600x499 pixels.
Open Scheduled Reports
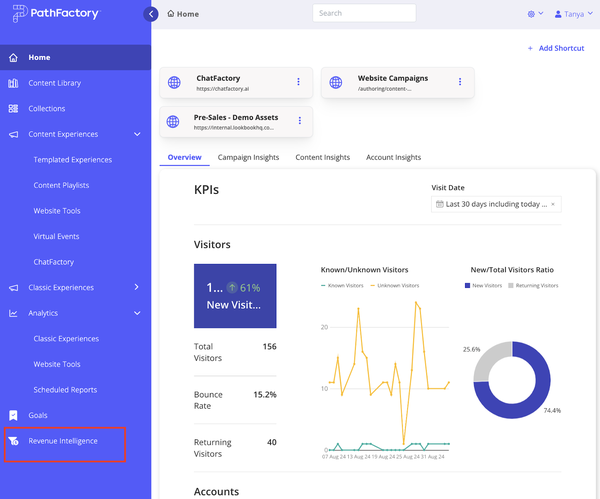click(x=65, y=390)
